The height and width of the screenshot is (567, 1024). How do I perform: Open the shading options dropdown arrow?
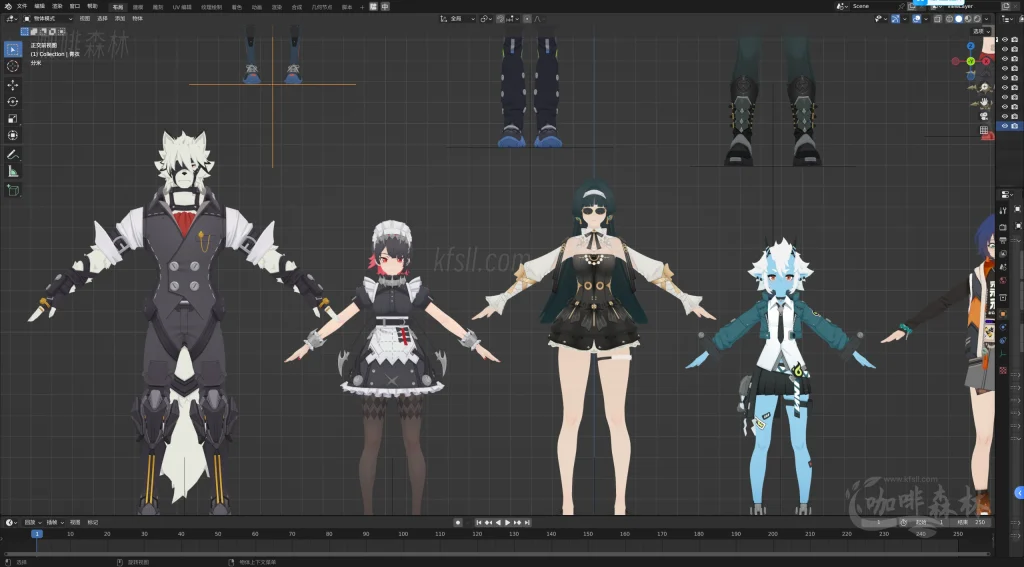986,19
